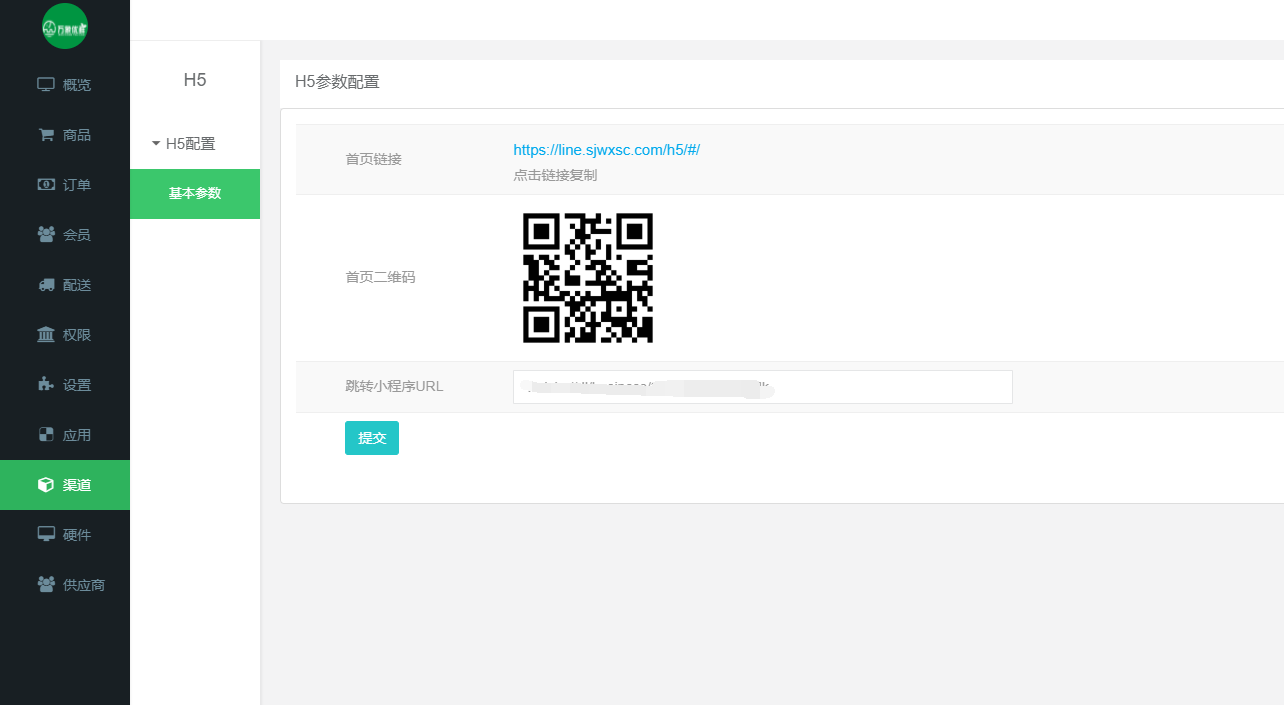Click the monitor icon beside 概览
Viewport: 1284px width, 705px height.
coord(46,85)
